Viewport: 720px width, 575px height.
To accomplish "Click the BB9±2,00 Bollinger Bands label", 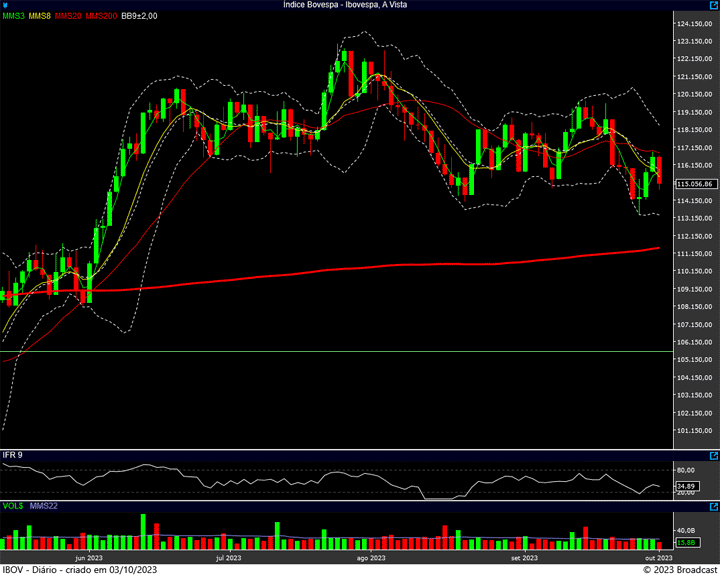I will [x=140, y=16].
